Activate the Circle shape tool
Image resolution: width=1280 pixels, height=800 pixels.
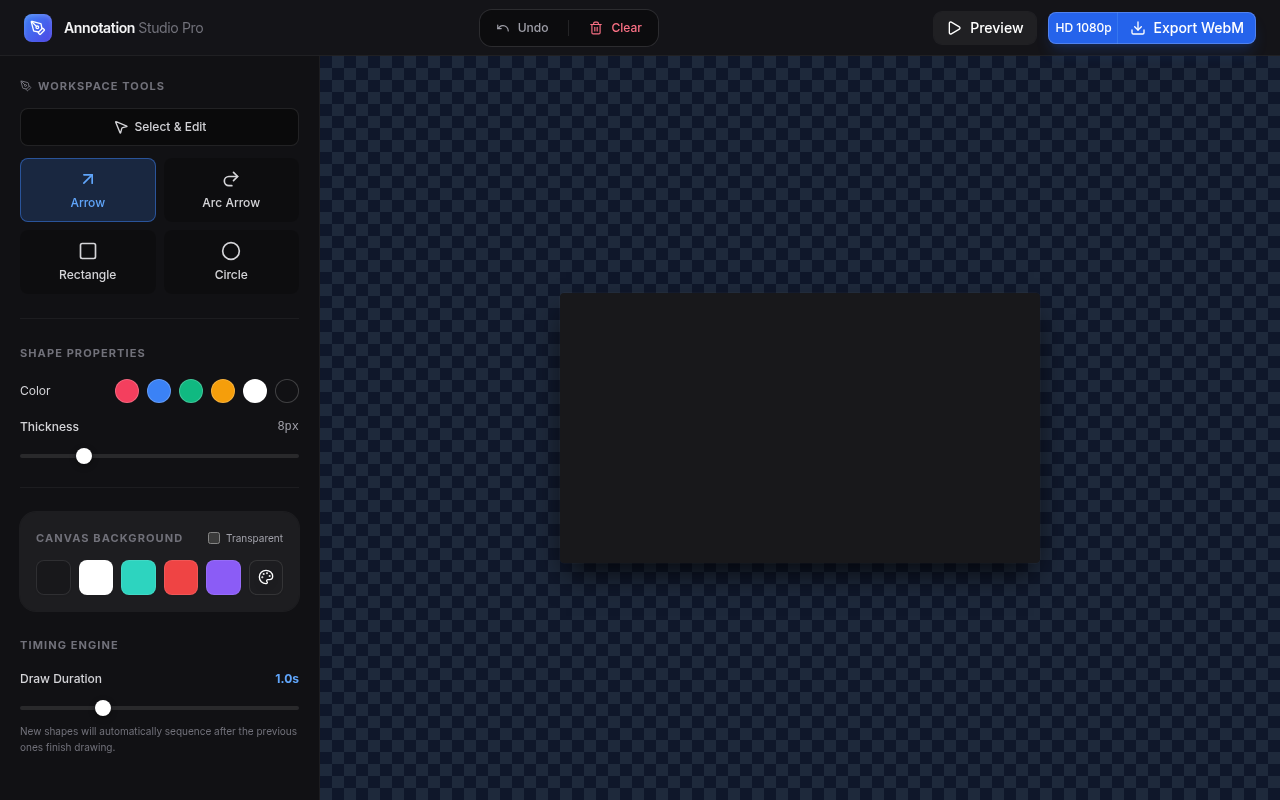(x=231, y=262)
